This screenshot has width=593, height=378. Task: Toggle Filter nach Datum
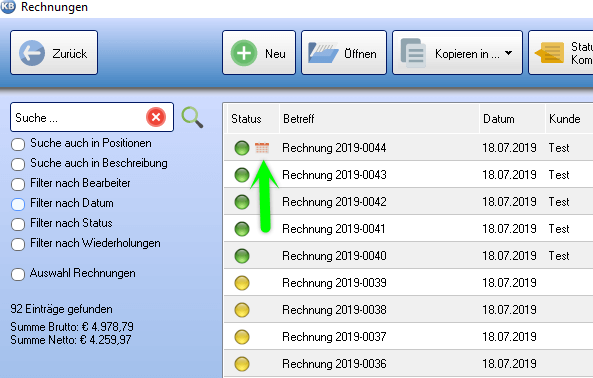(x=18, y=204)
